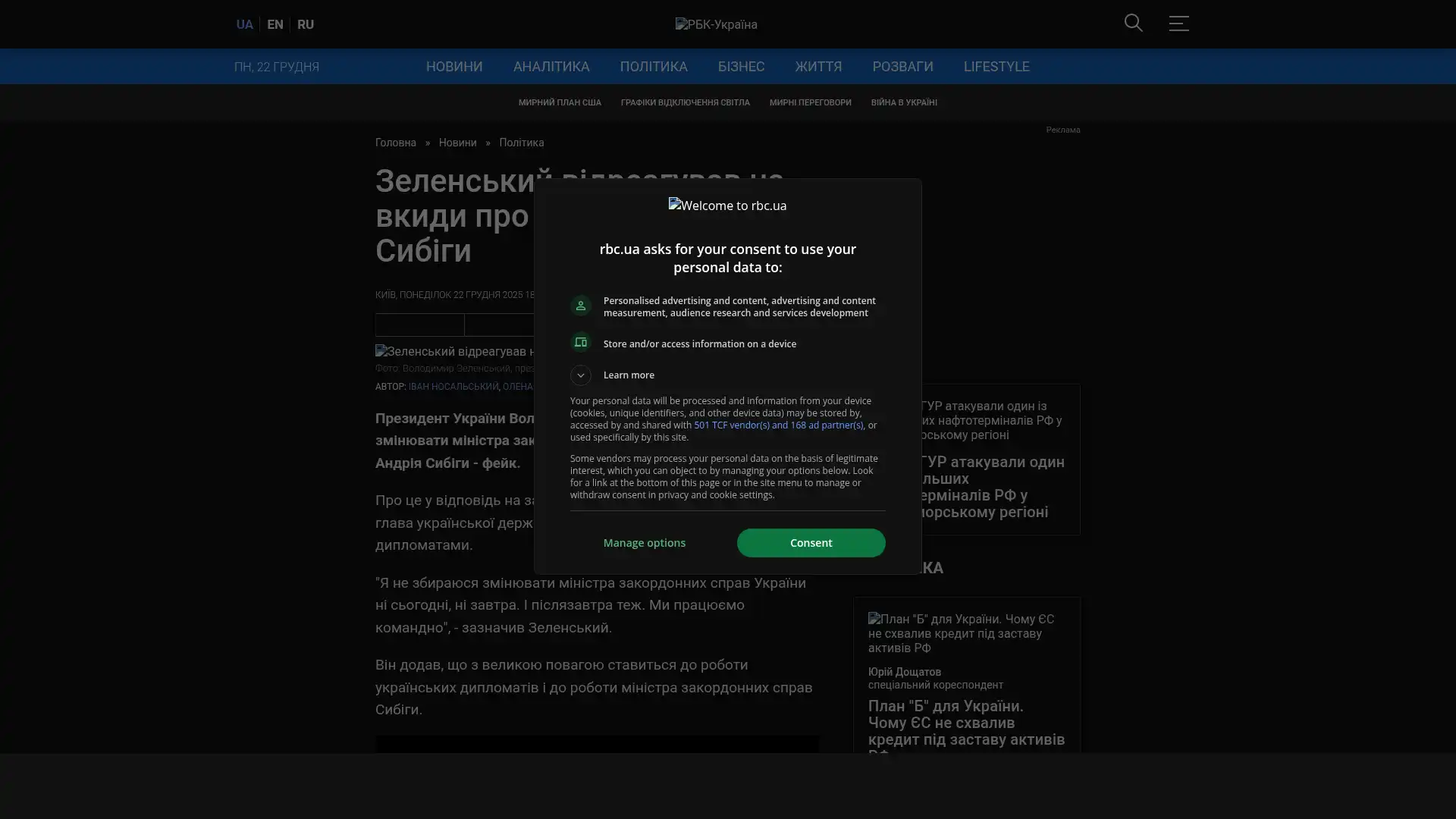
Task: Open the search magnifier icon
Action: 1133,23
